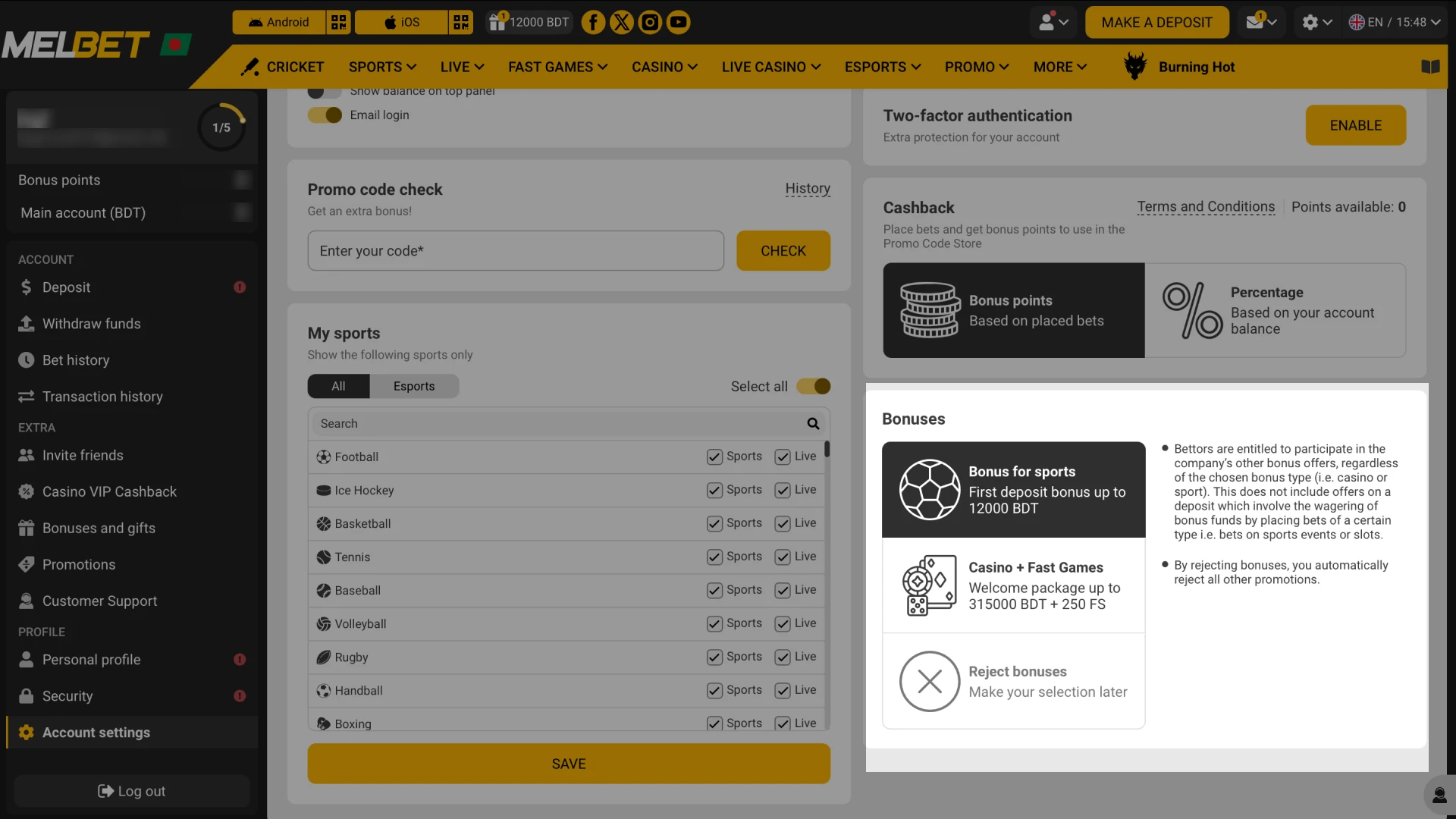Toggle Email login off
Screen dimensions: 1456x819
tap(325, 115)
